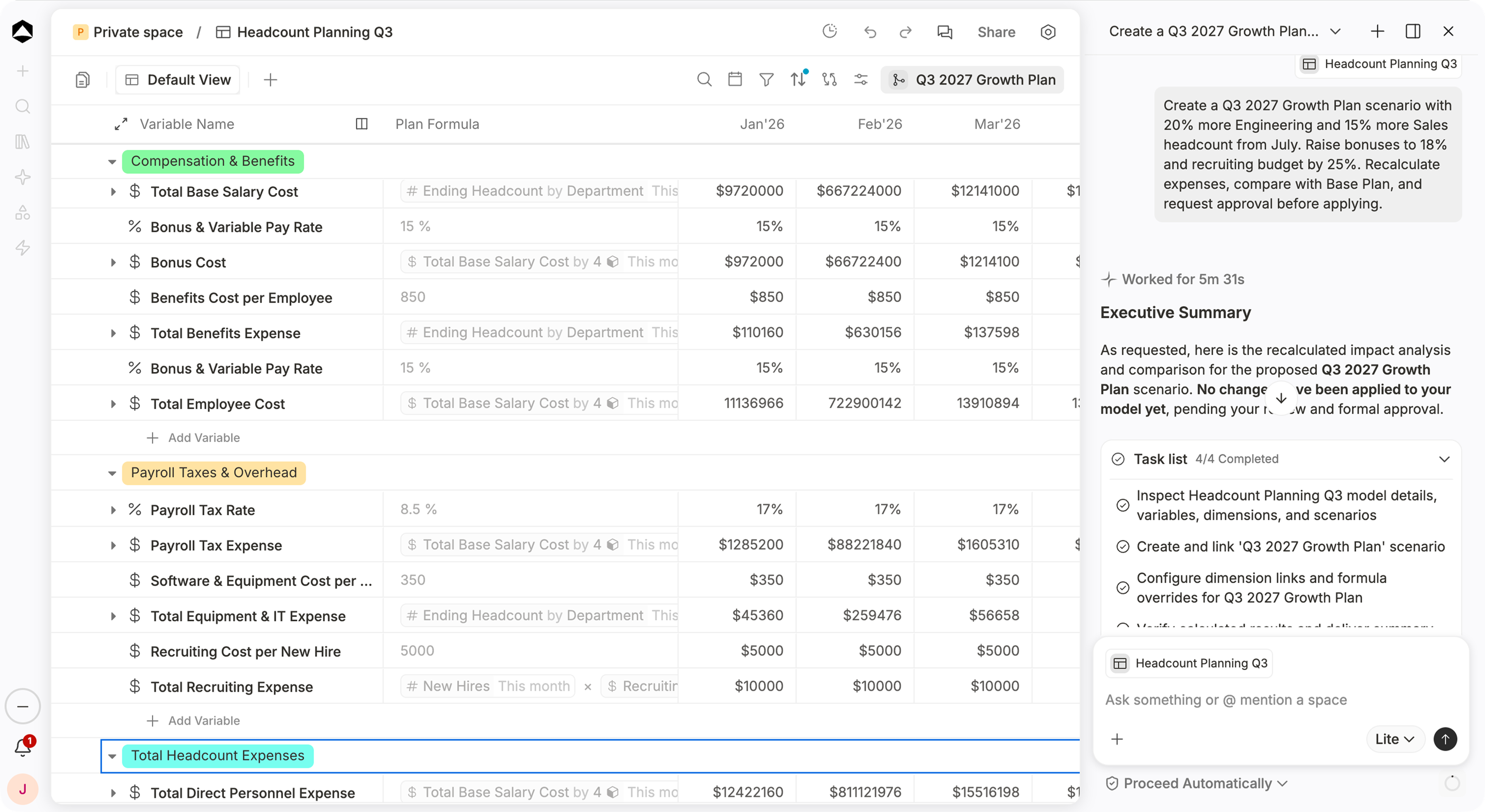Open the Q3 2027 Growth Plan scenario selector

pyautogui.click(x=972, y=79)
